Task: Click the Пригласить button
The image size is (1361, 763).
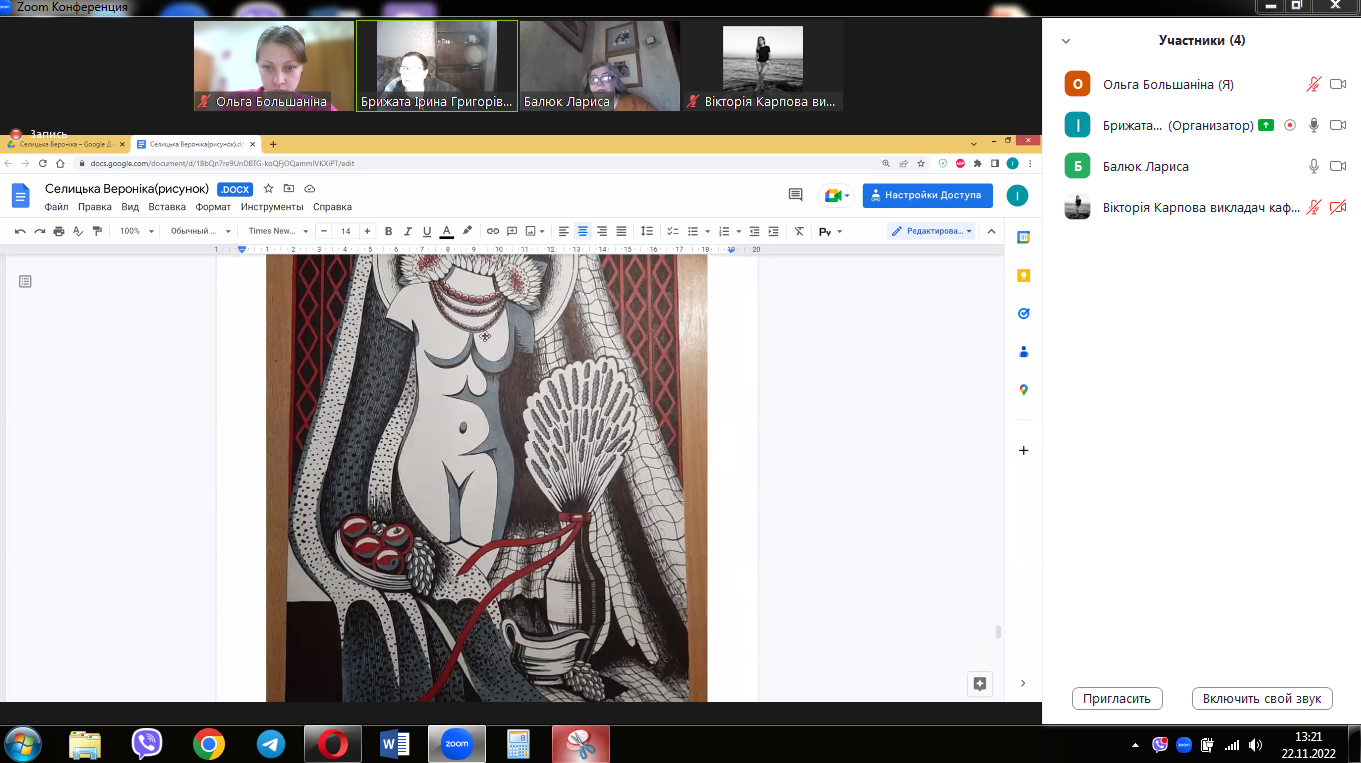Action: click(x=1117, y=699)
